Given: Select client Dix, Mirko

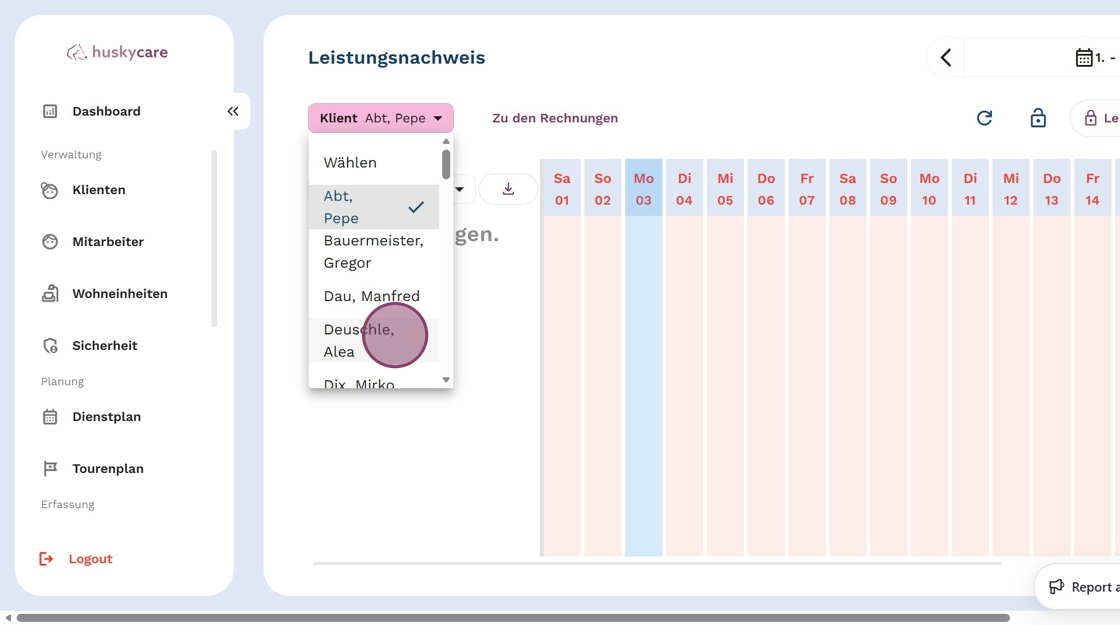Looking at the screenshot, I should [374, 382].
